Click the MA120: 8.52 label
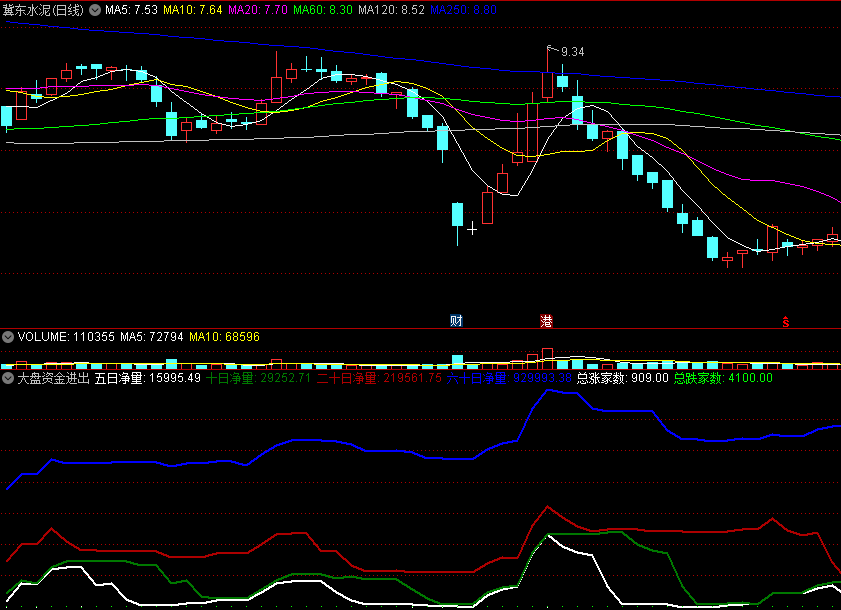The width and height of the screenshot is (841, 610). (392, 10)
